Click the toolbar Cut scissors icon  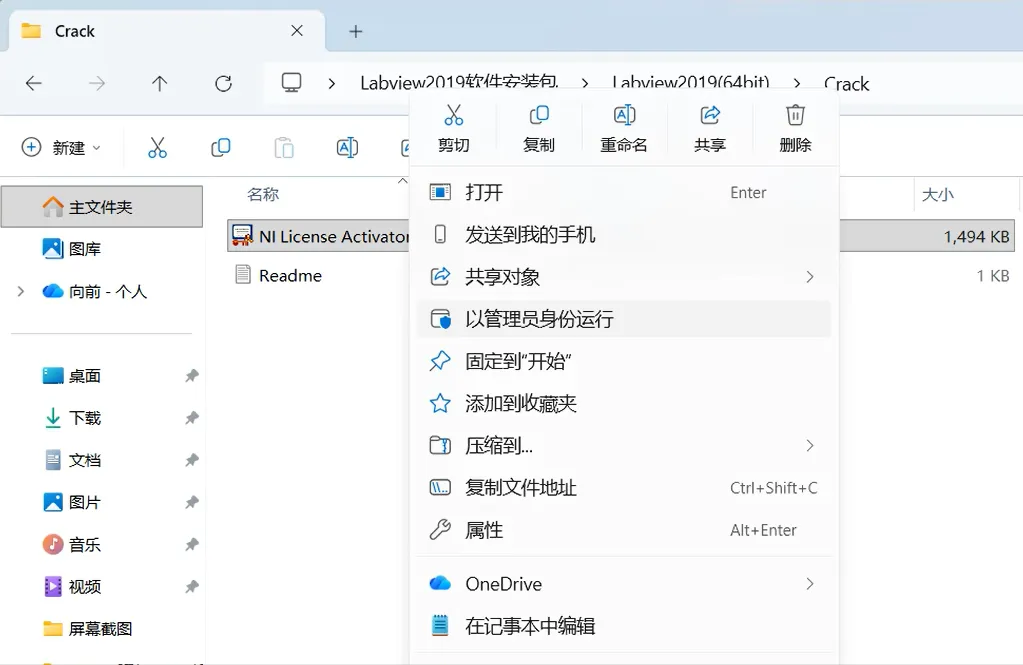tap(157, 147)
